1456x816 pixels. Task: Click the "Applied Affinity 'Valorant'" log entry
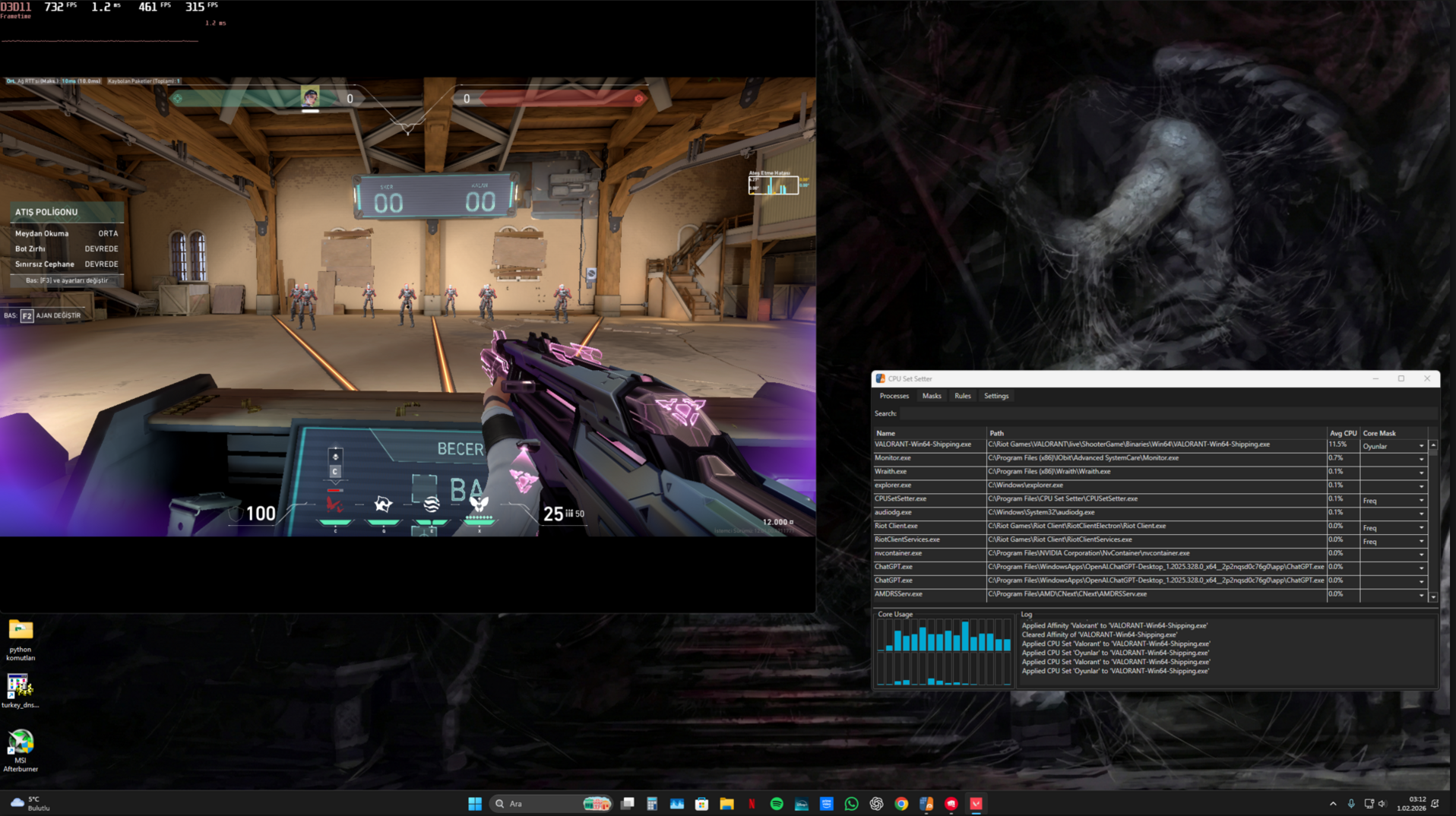(1114, 625)
